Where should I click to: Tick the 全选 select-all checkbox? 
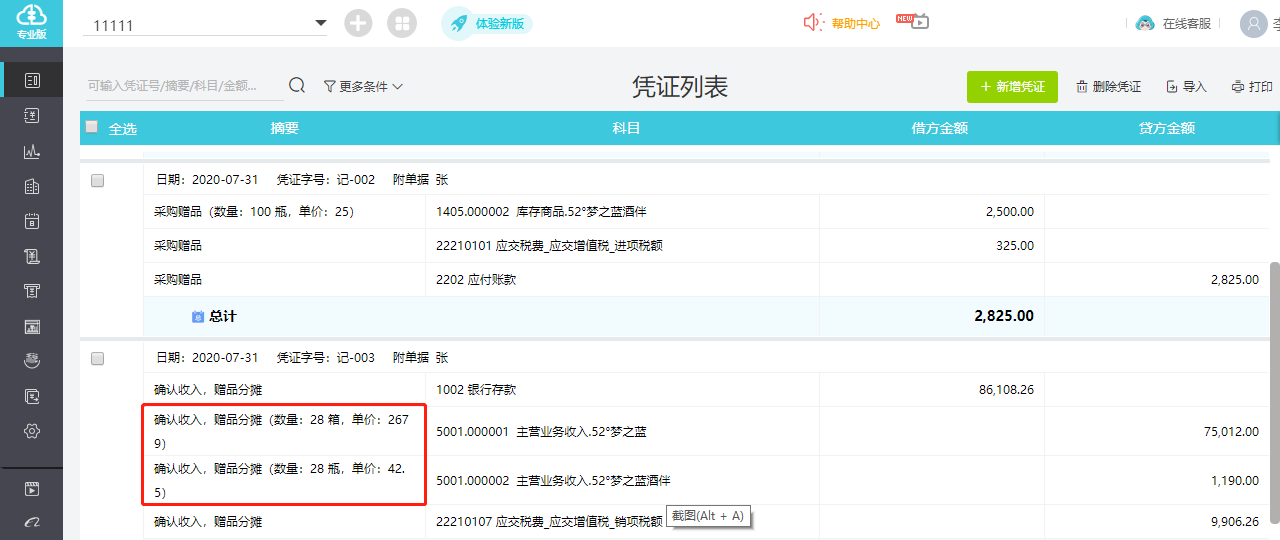pos(92,127)
